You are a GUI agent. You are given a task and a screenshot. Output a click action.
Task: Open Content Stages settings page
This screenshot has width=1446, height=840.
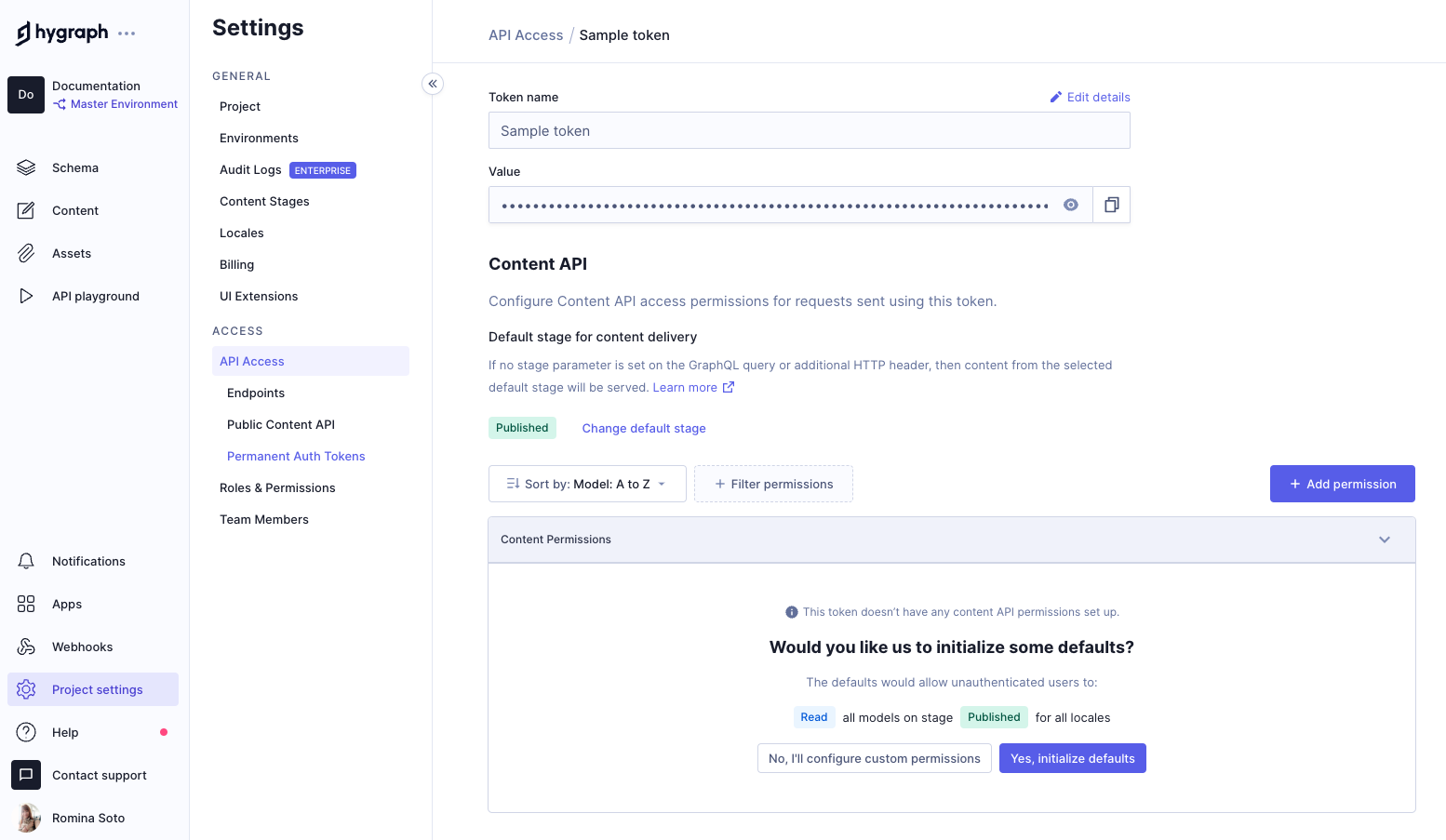pyautogui.click(x=264, y=201)
